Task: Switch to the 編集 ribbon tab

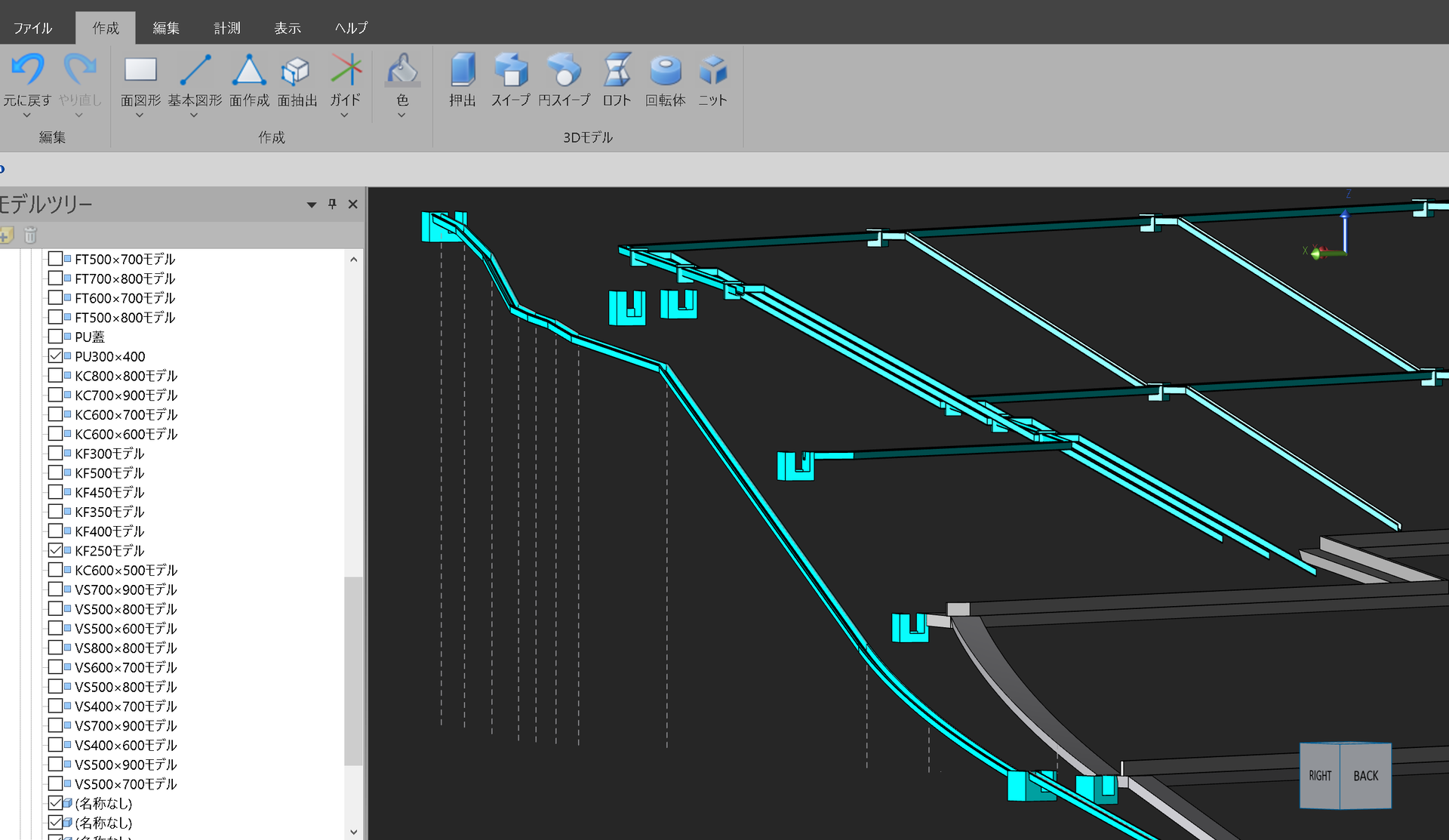Action: (166, 28)
